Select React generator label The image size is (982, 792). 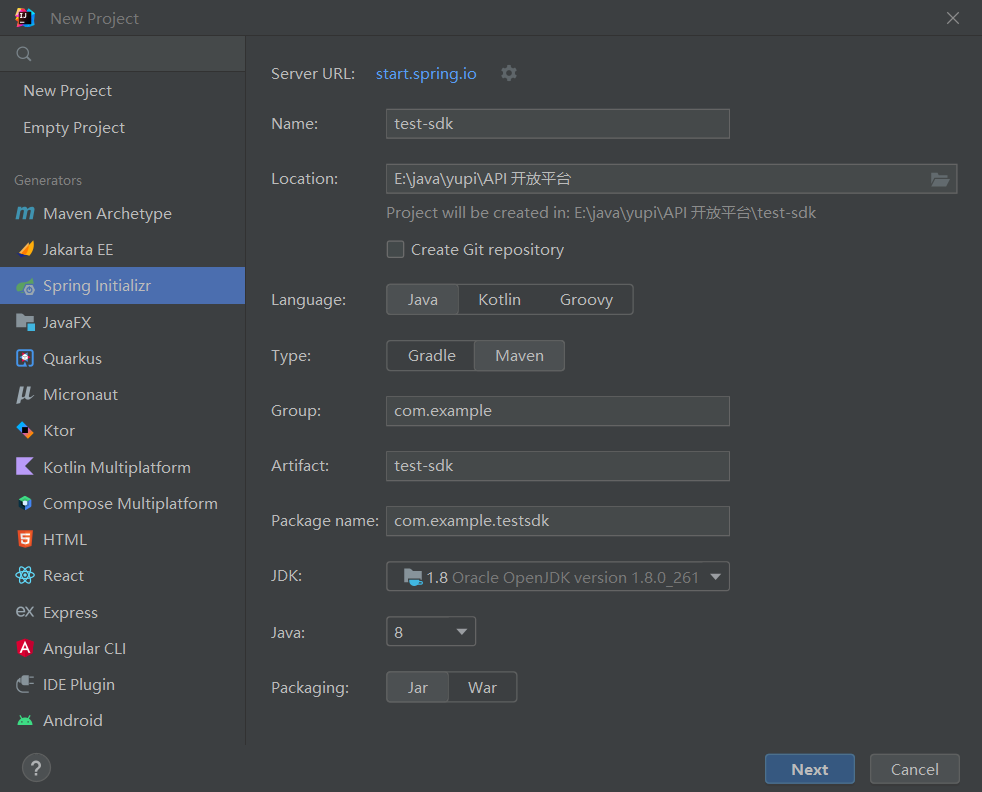tap(63, 575)
